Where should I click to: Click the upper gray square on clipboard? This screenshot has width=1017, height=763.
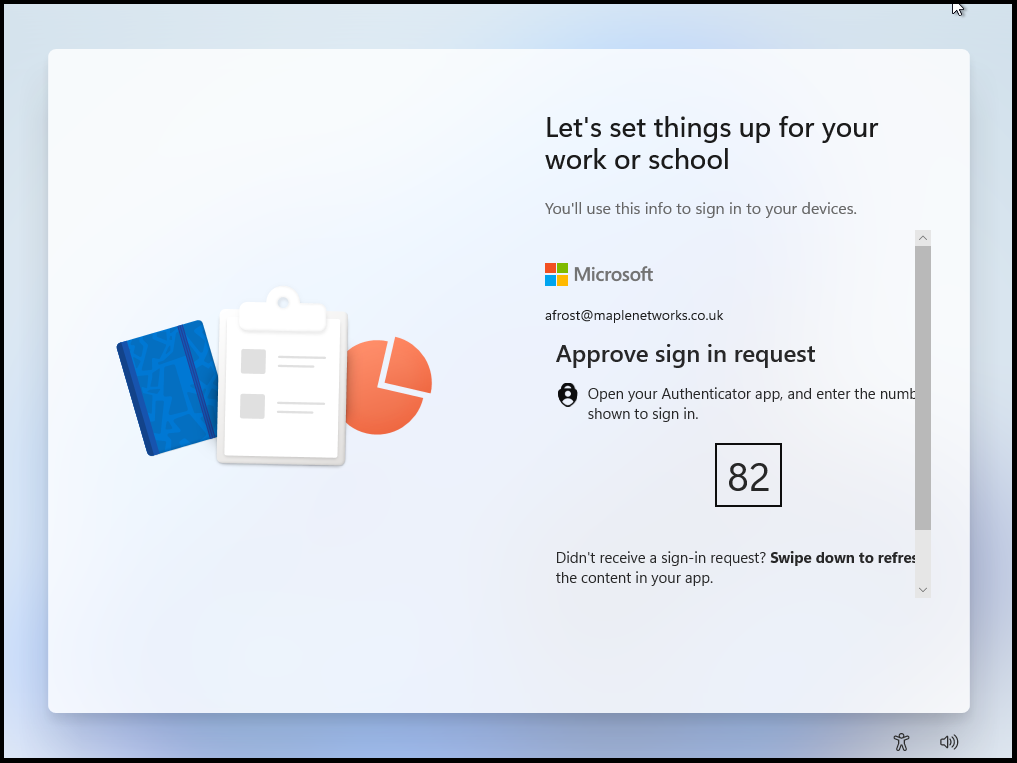pos(253,361)
